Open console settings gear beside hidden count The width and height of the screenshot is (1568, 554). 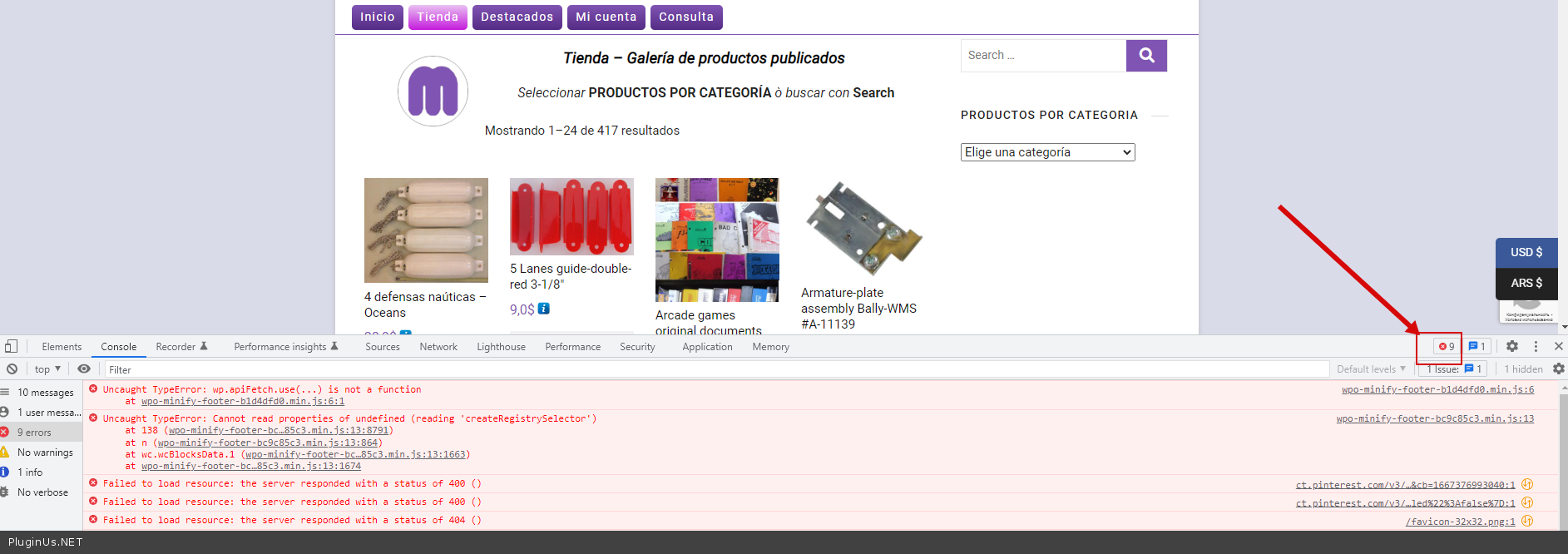tap(1559, 369)
